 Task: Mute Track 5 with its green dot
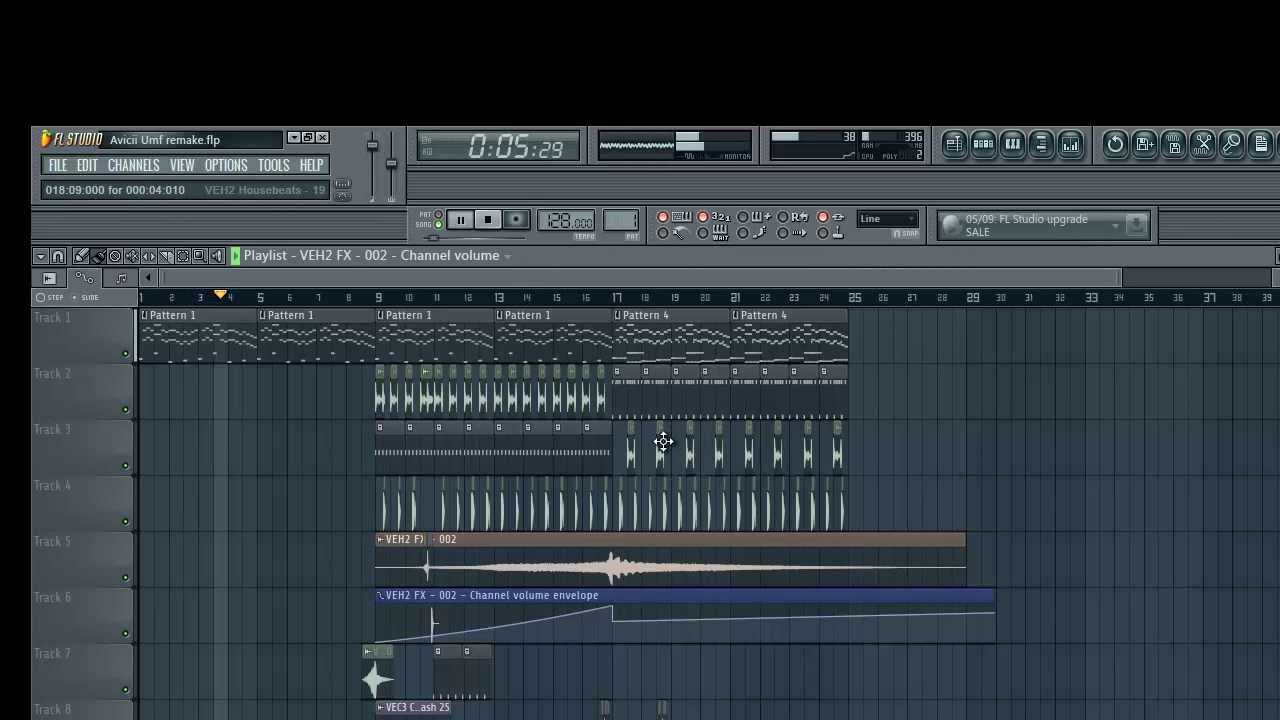coord(125,577)
